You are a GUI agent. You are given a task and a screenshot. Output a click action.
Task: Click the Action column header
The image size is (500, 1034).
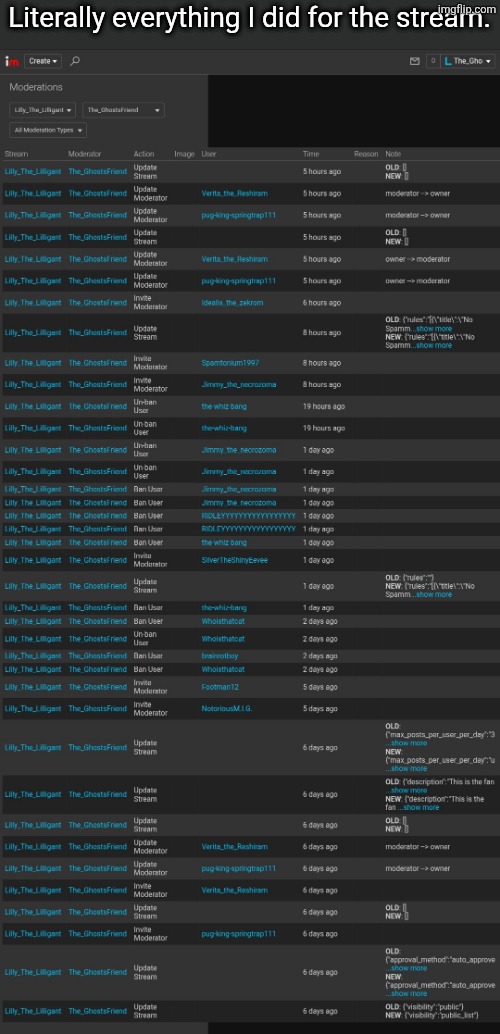(144, 154)
